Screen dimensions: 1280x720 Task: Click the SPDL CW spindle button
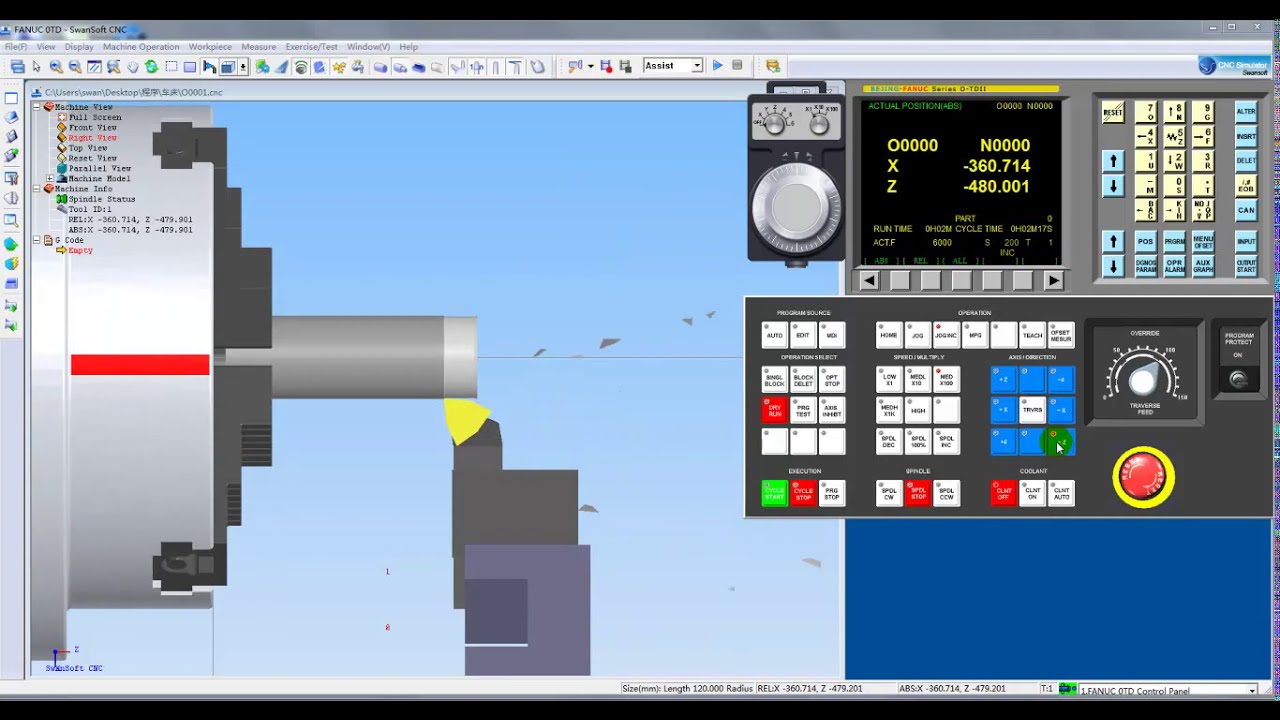coord(888,493)
